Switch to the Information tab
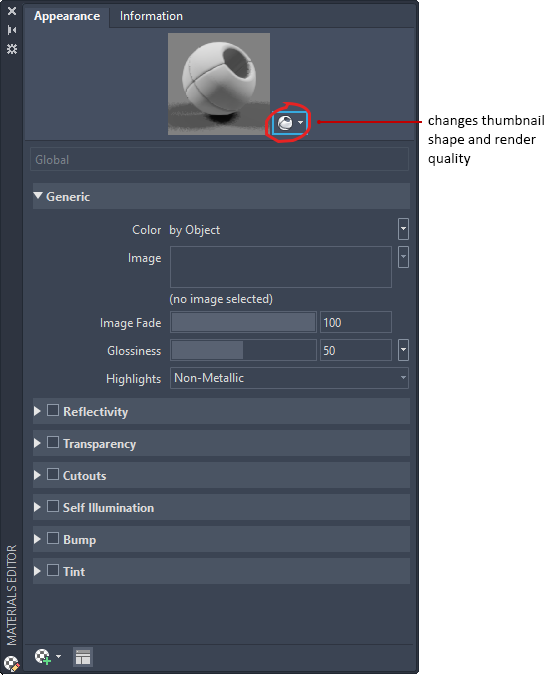This screenshot has width=554, height=684. point(151,16)
